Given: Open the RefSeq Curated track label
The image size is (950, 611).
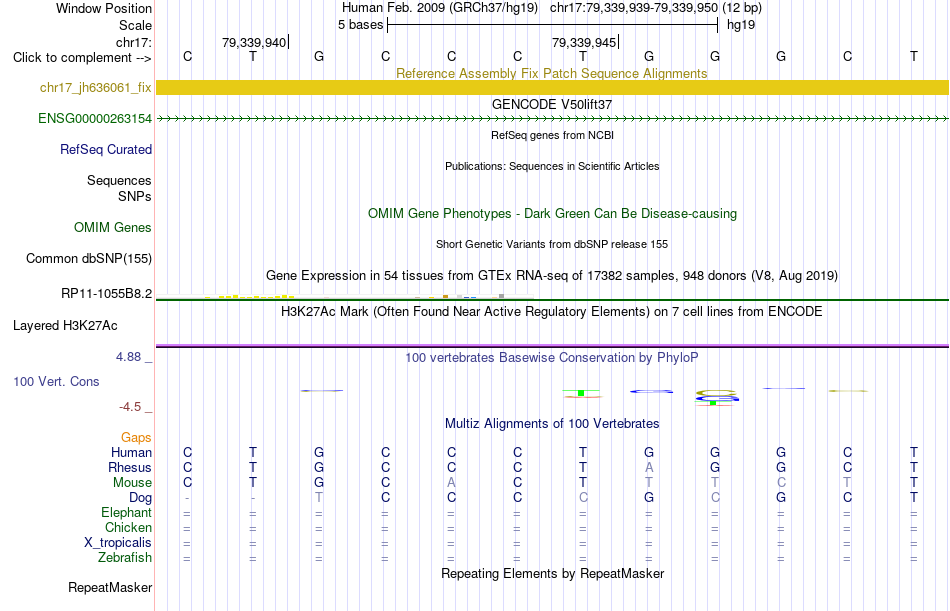Looking at the screenshot, I should tap(106, 149).
